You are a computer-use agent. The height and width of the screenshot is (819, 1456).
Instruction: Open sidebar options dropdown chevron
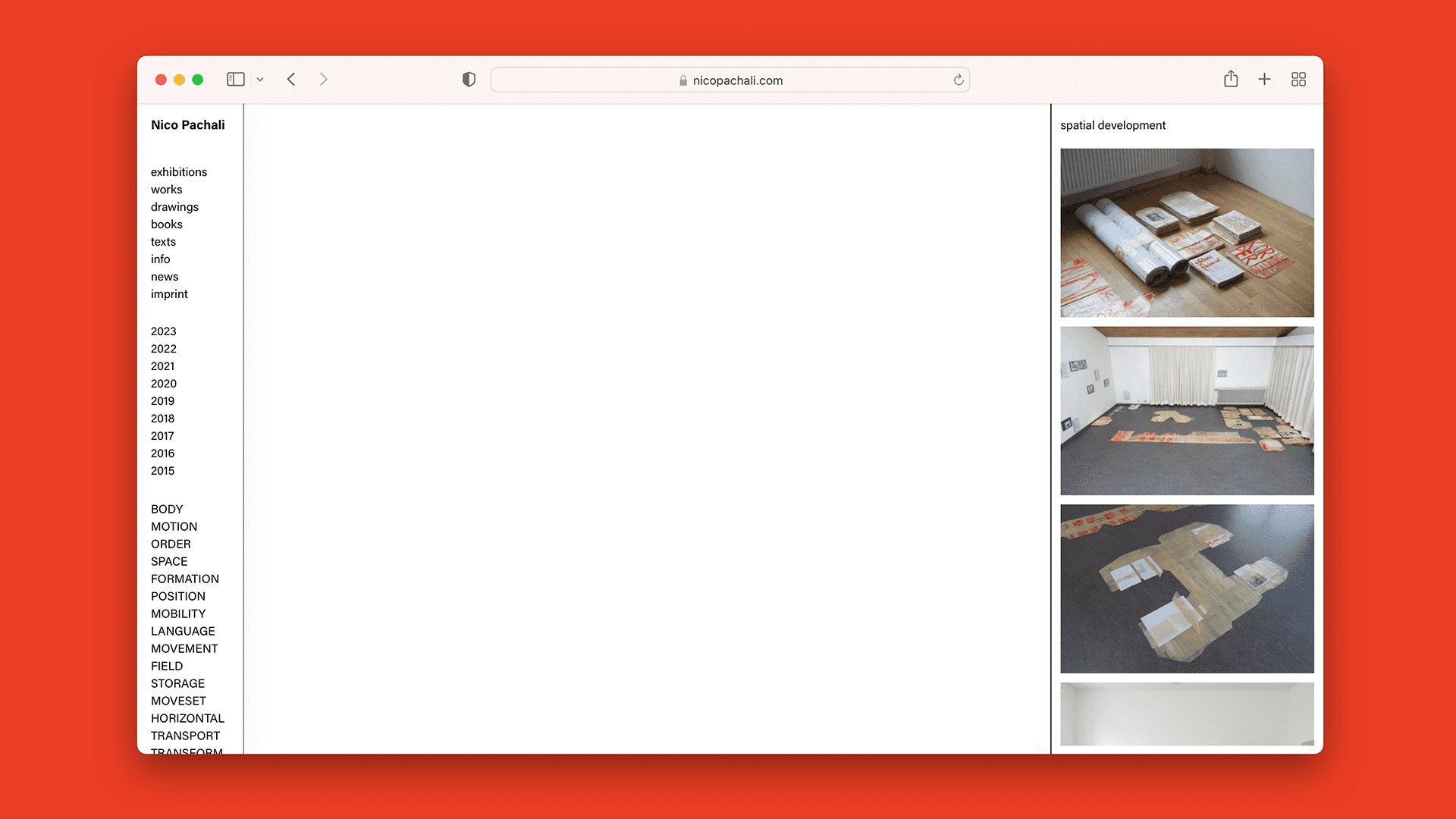[x=260, y=80]
